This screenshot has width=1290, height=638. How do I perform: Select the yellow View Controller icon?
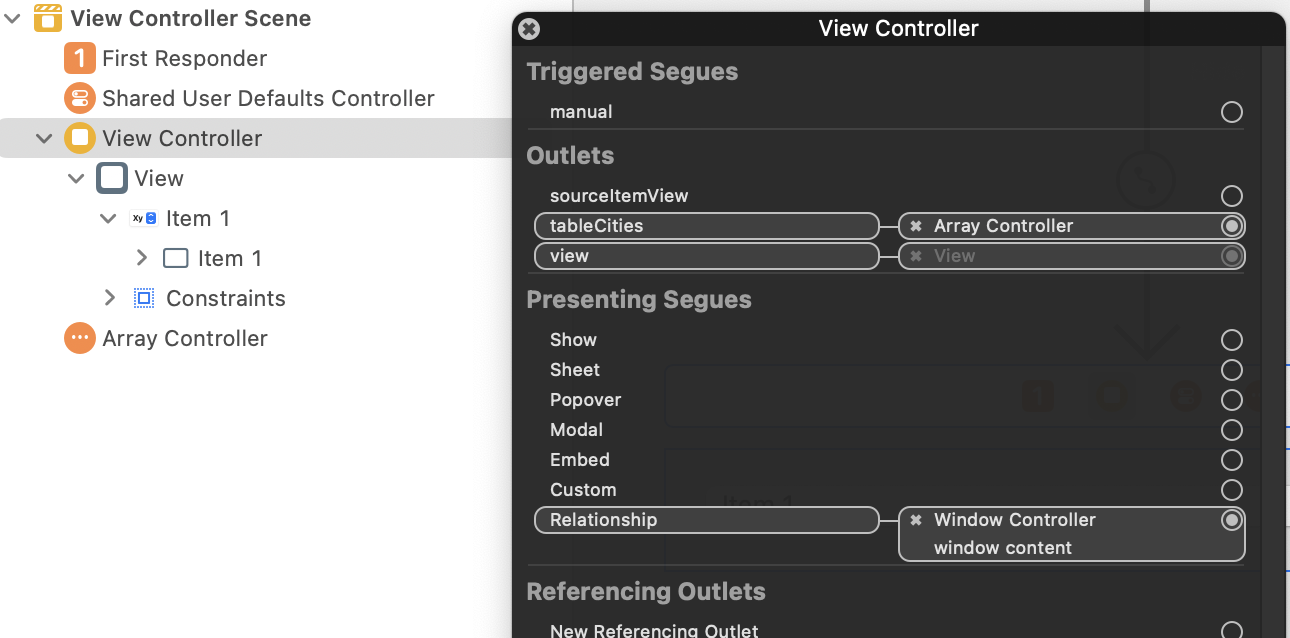[x=80, y=138]
